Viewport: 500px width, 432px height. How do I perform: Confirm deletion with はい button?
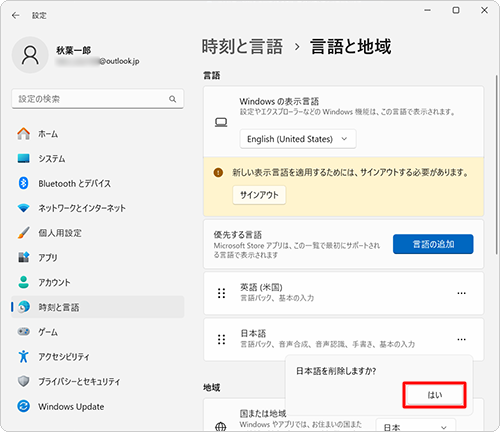point(434,395)
